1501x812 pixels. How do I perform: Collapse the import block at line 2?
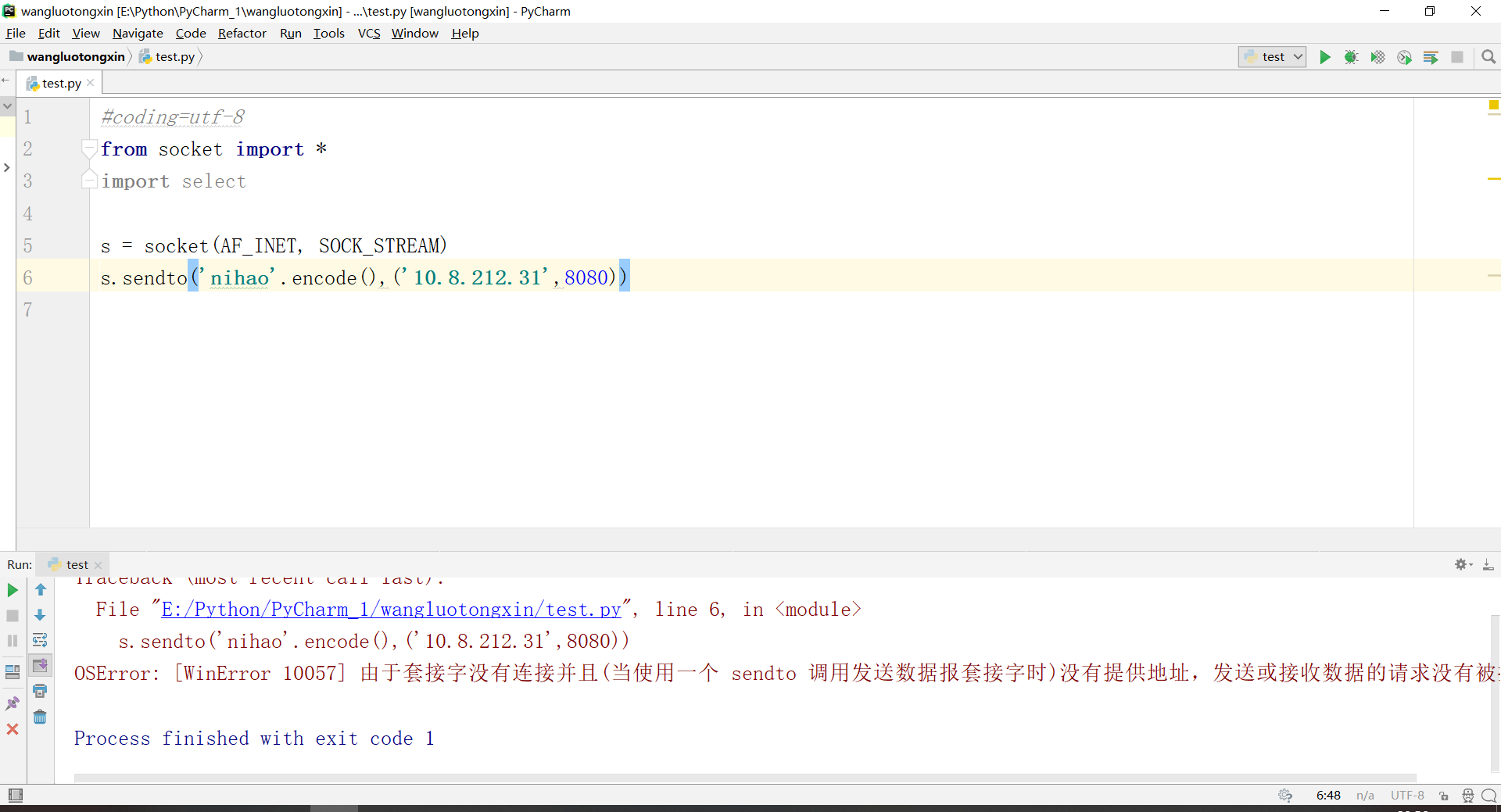90,148
